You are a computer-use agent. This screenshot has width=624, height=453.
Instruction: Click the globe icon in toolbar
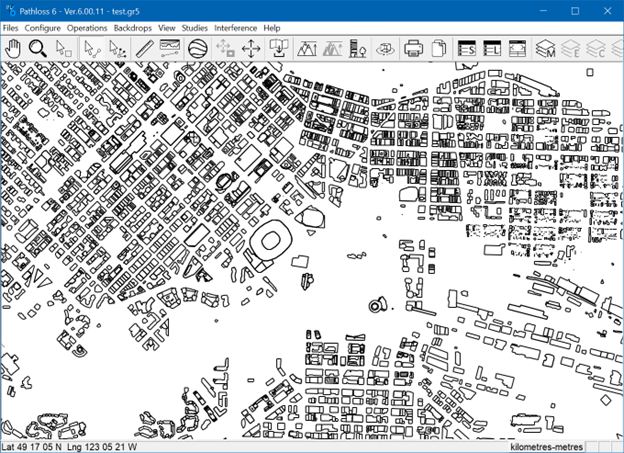coord(197,48)
